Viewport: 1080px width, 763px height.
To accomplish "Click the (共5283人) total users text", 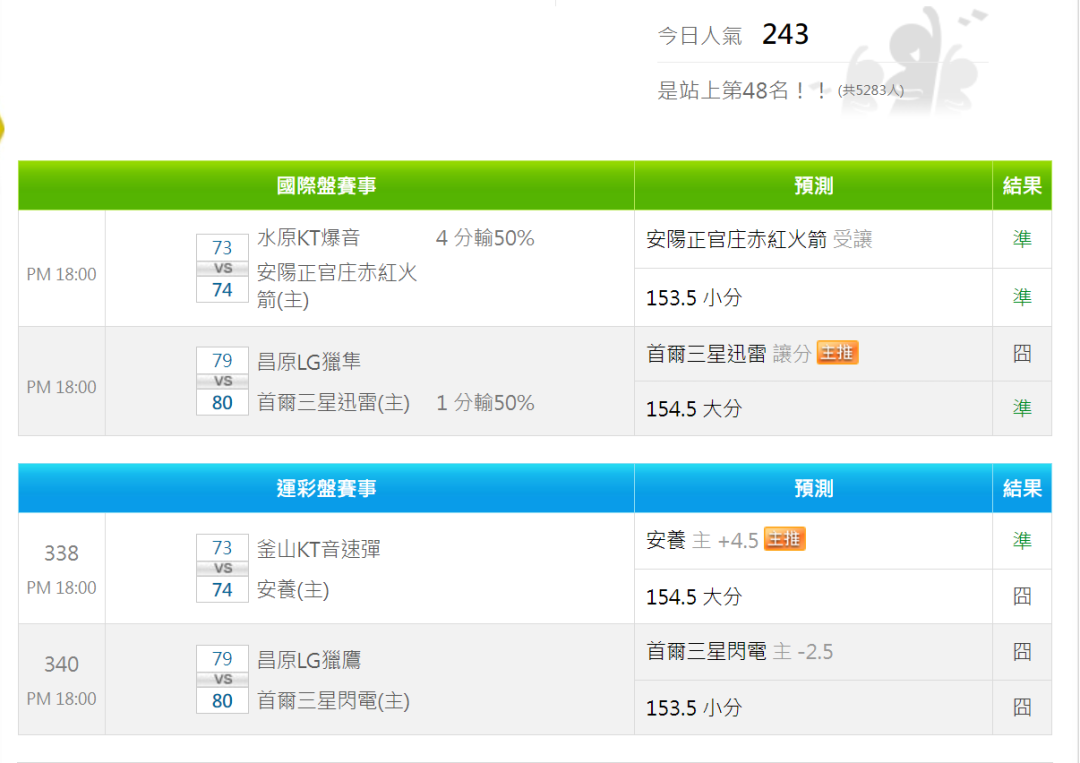I will (871, 90).
